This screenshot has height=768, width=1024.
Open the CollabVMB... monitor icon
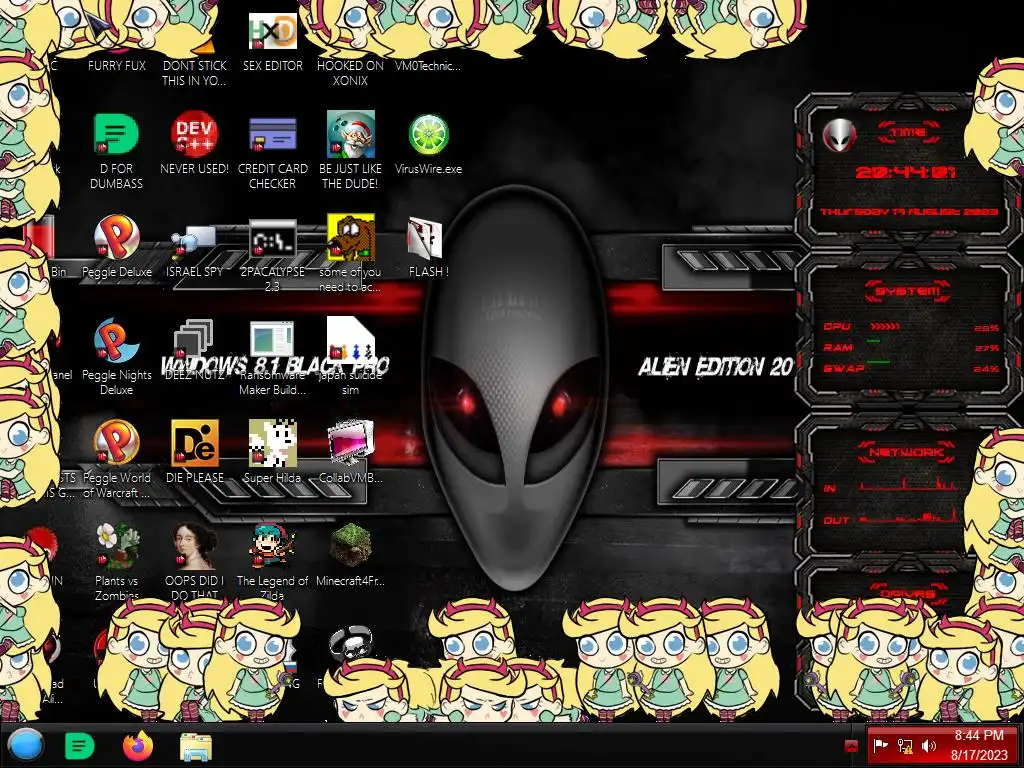coord(351,443)
